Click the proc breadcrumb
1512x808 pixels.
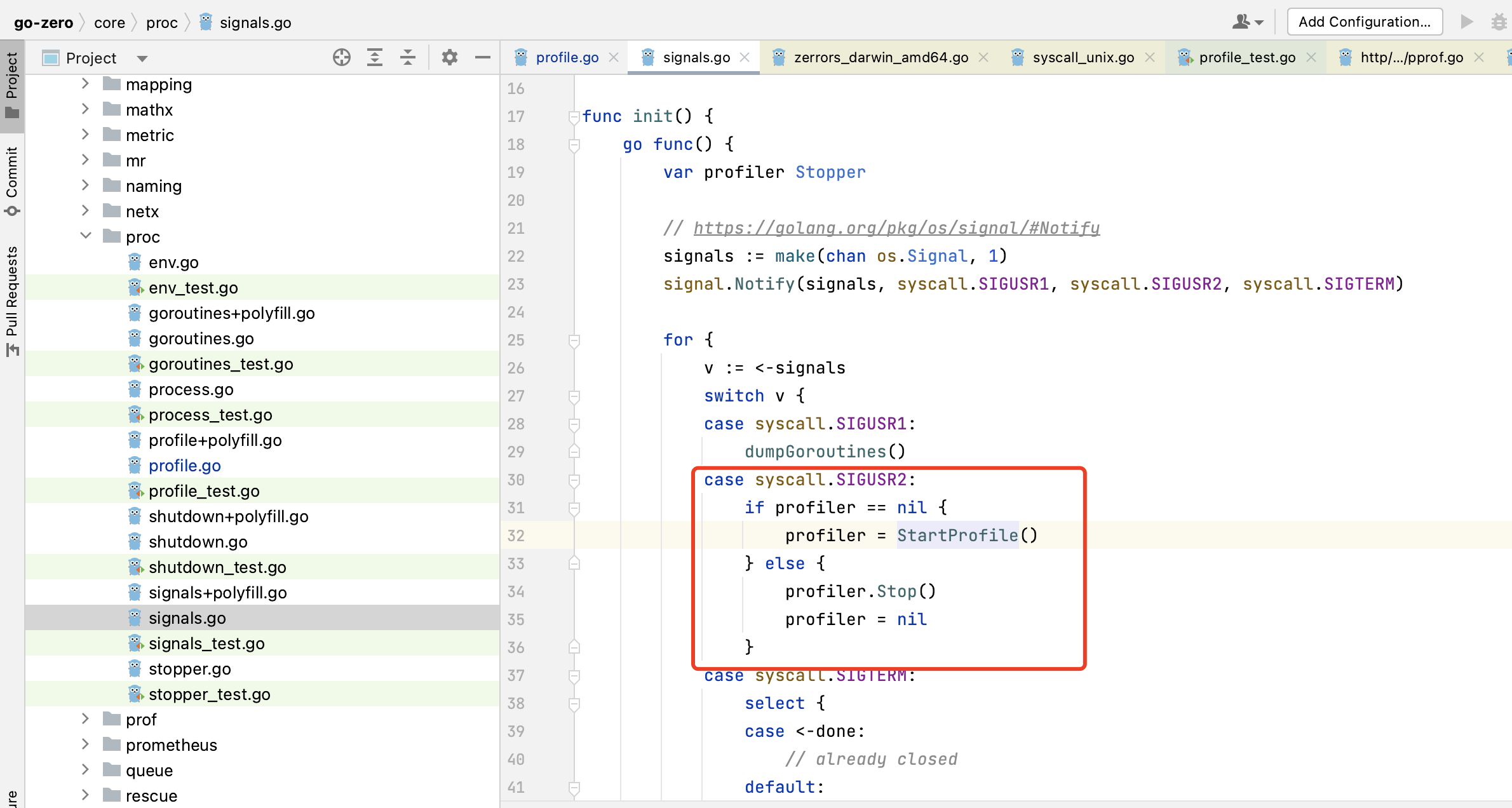coord(161,23)
